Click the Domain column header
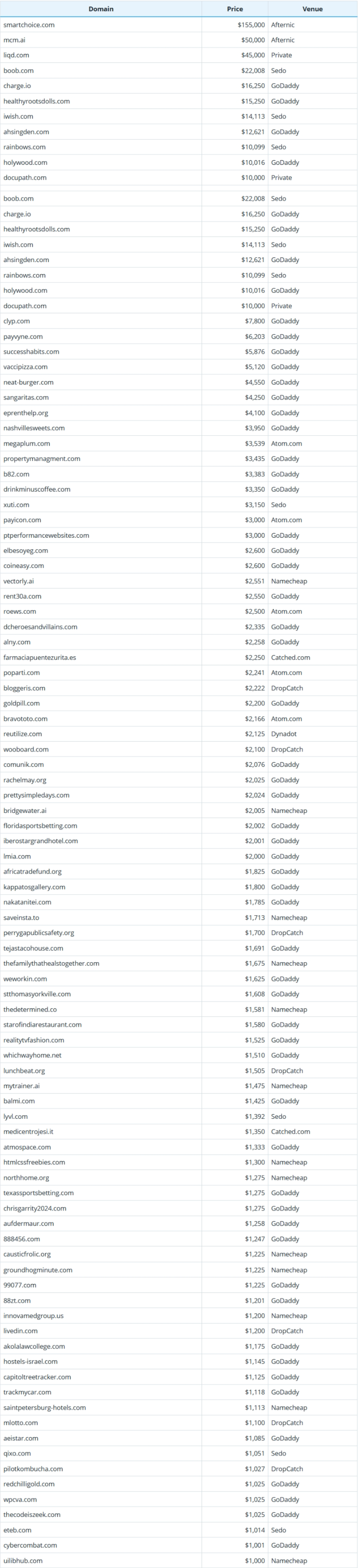Screen dimensions: 358x1568 coord(100,9)
